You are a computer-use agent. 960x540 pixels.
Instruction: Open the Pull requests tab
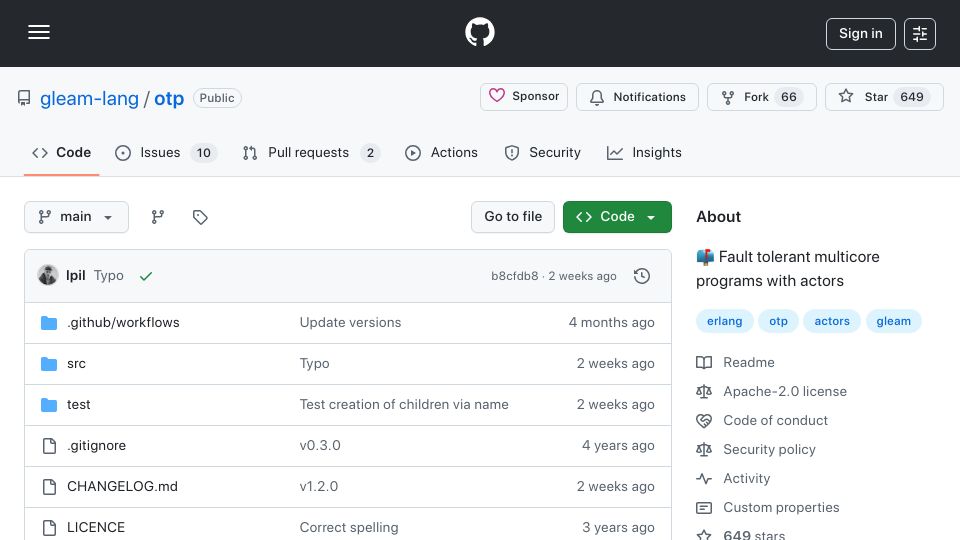click(311, 152)
